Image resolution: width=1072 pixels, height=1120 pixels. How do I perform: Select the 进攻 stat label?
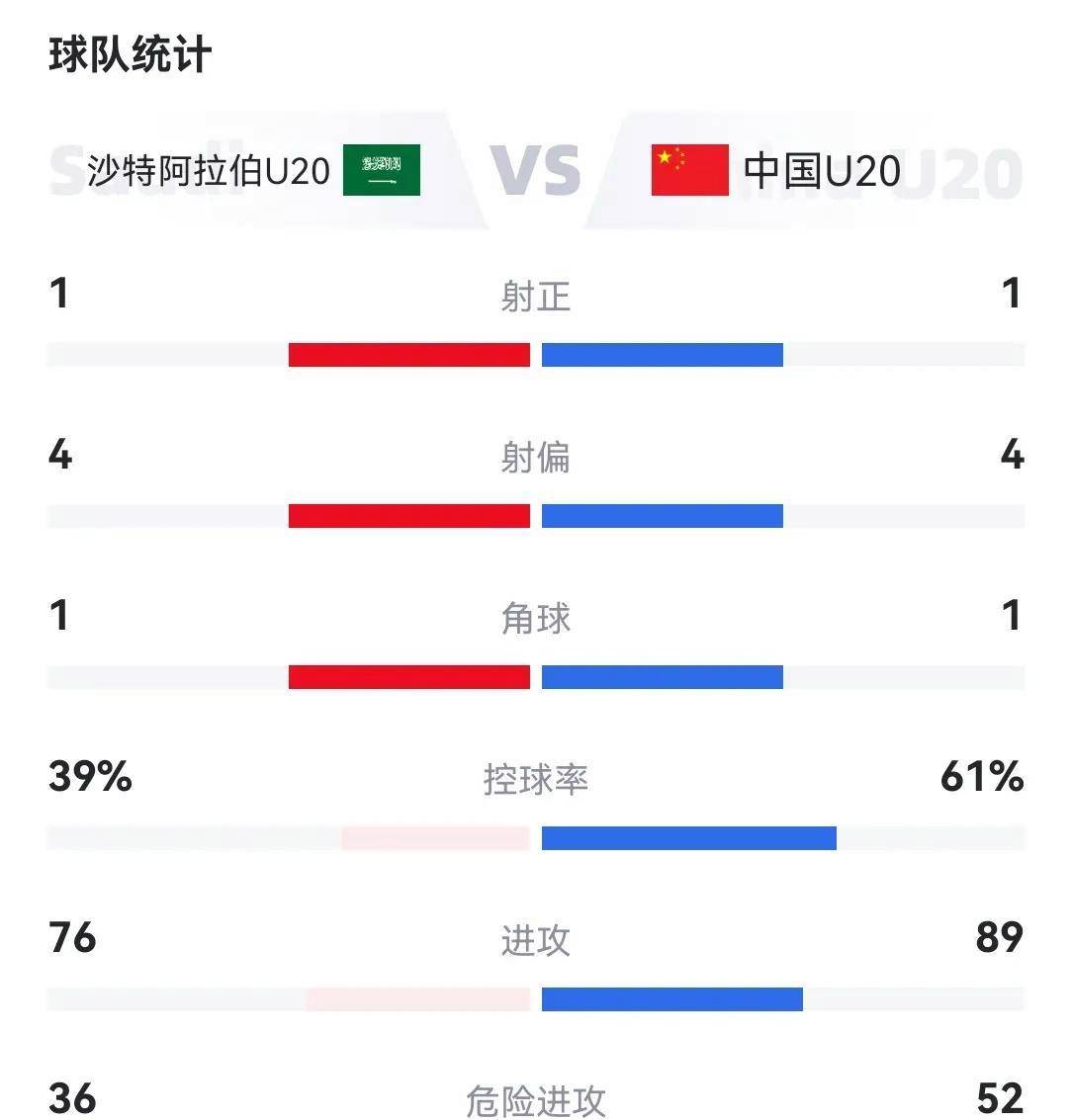pyautogui.click(x=535, y=940)
